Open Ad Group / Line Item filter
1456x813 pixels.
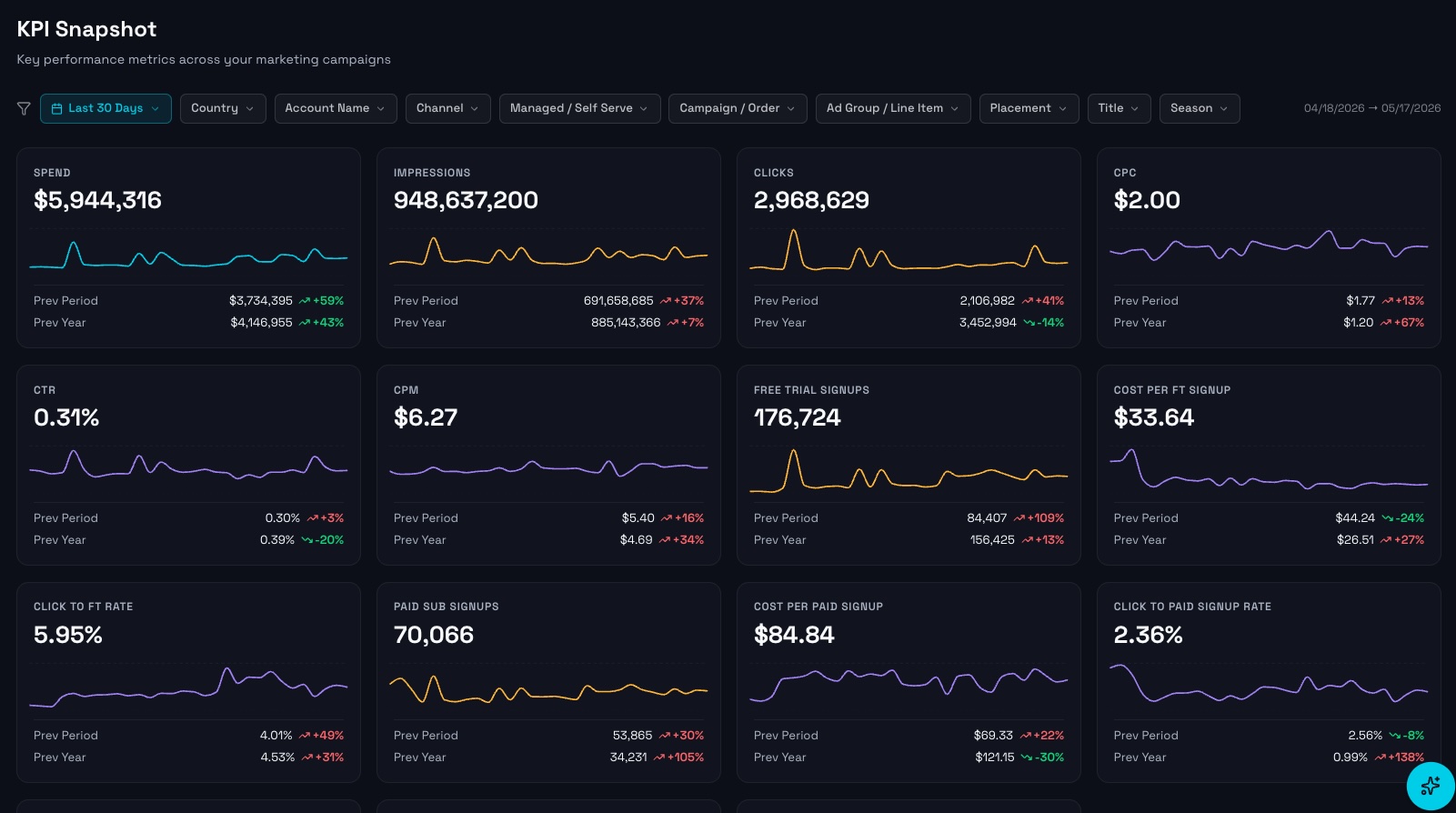893,108
